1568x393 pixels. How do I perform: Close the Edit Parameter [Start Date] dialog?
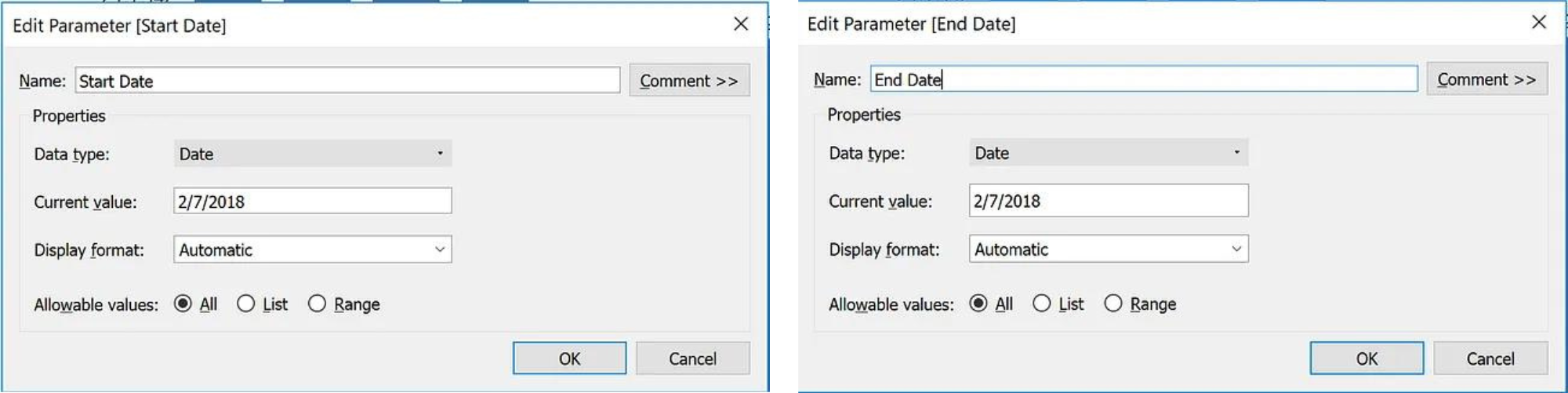point(741,24)
